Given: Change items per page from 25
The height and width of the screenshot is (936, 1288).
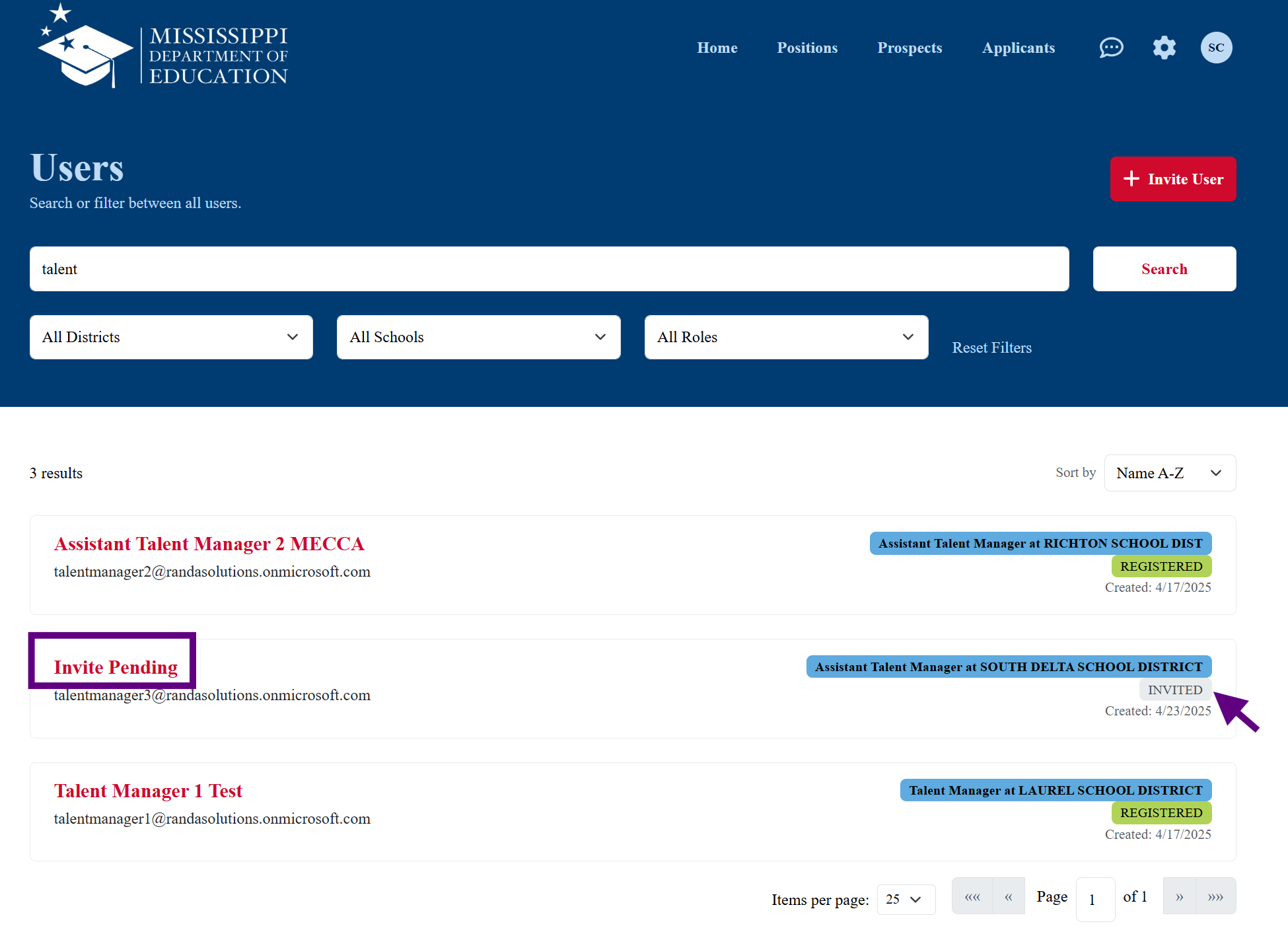Looking at the screenshot, I should click(x=905, y=900).
